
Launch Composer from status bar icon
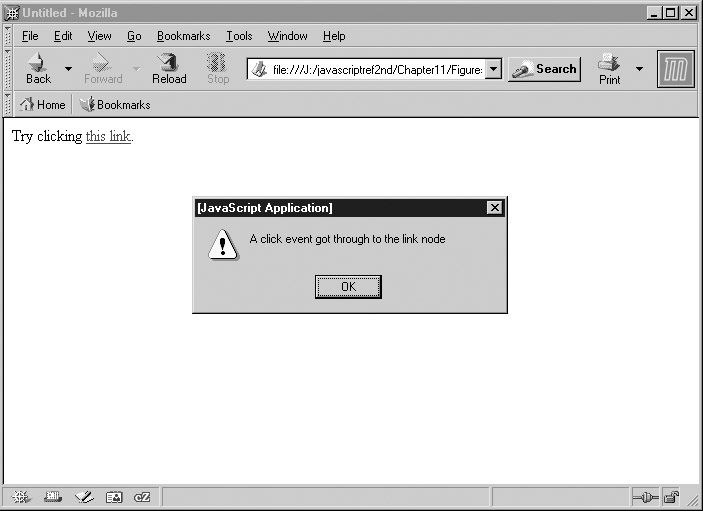84,497
